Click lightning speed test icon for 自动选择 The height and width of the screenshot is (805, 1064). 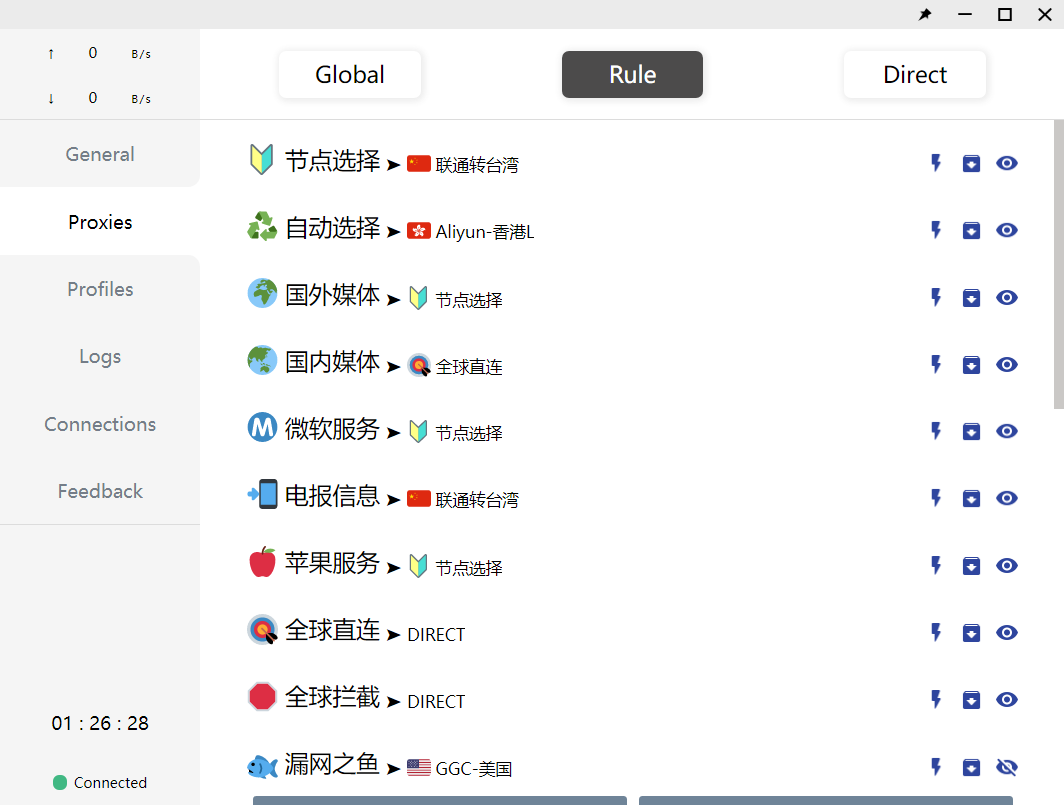click(936, 230)
